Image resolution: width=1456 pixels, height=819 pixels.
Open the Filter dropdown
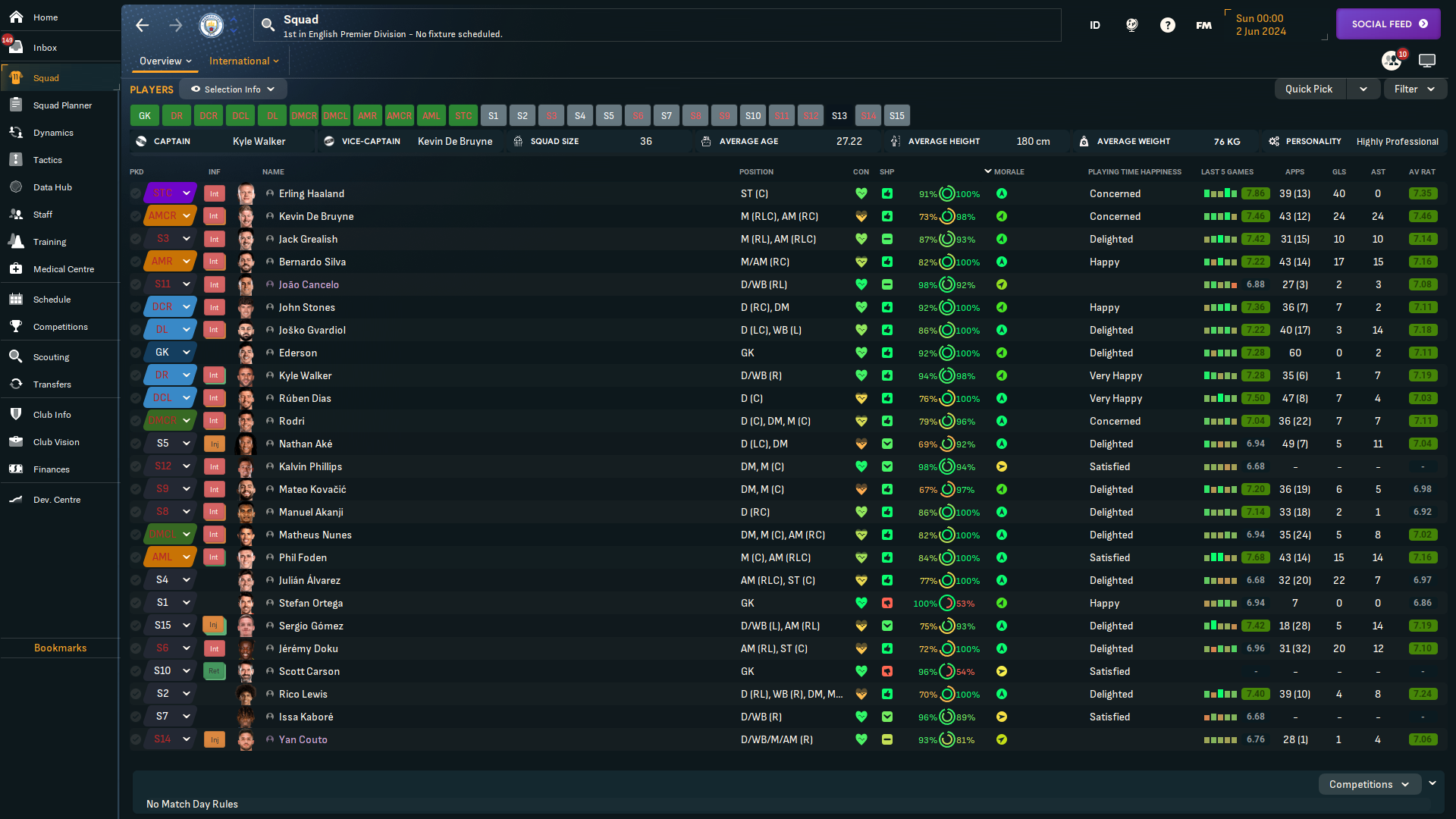(x=1415, y=89)
